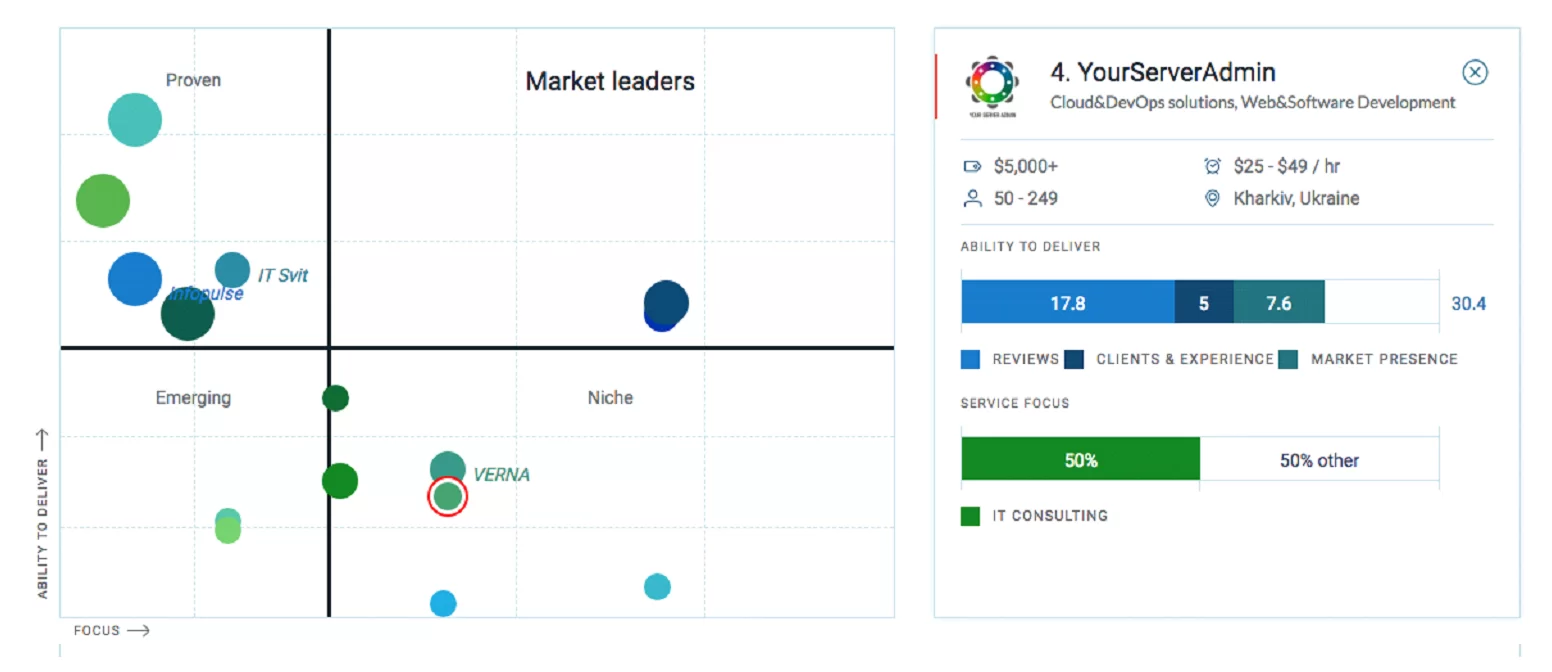Click the Reviews legend blue swatch
This screenshot has height=672, width=1552.
[970, 360]
